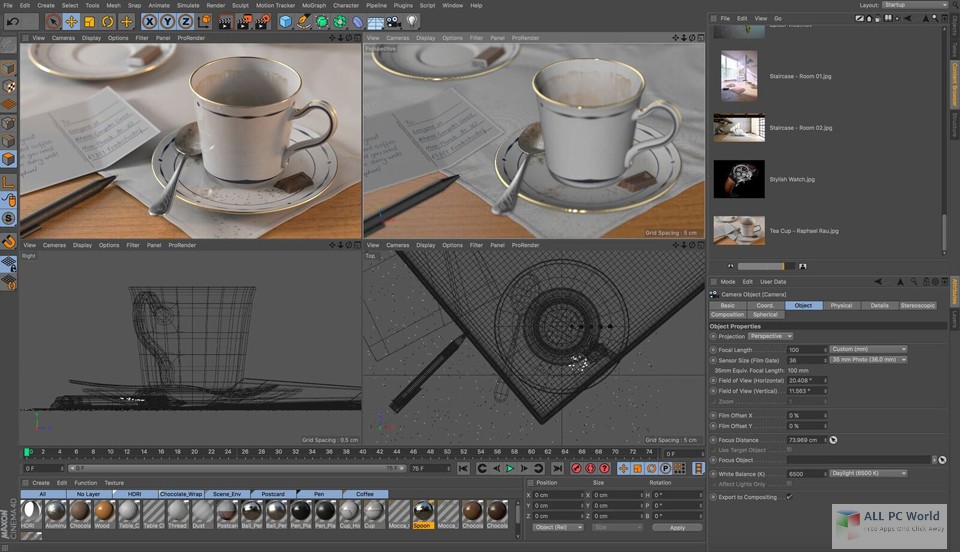Open the Projection Perspective dropdown

(x=770, y=336)
